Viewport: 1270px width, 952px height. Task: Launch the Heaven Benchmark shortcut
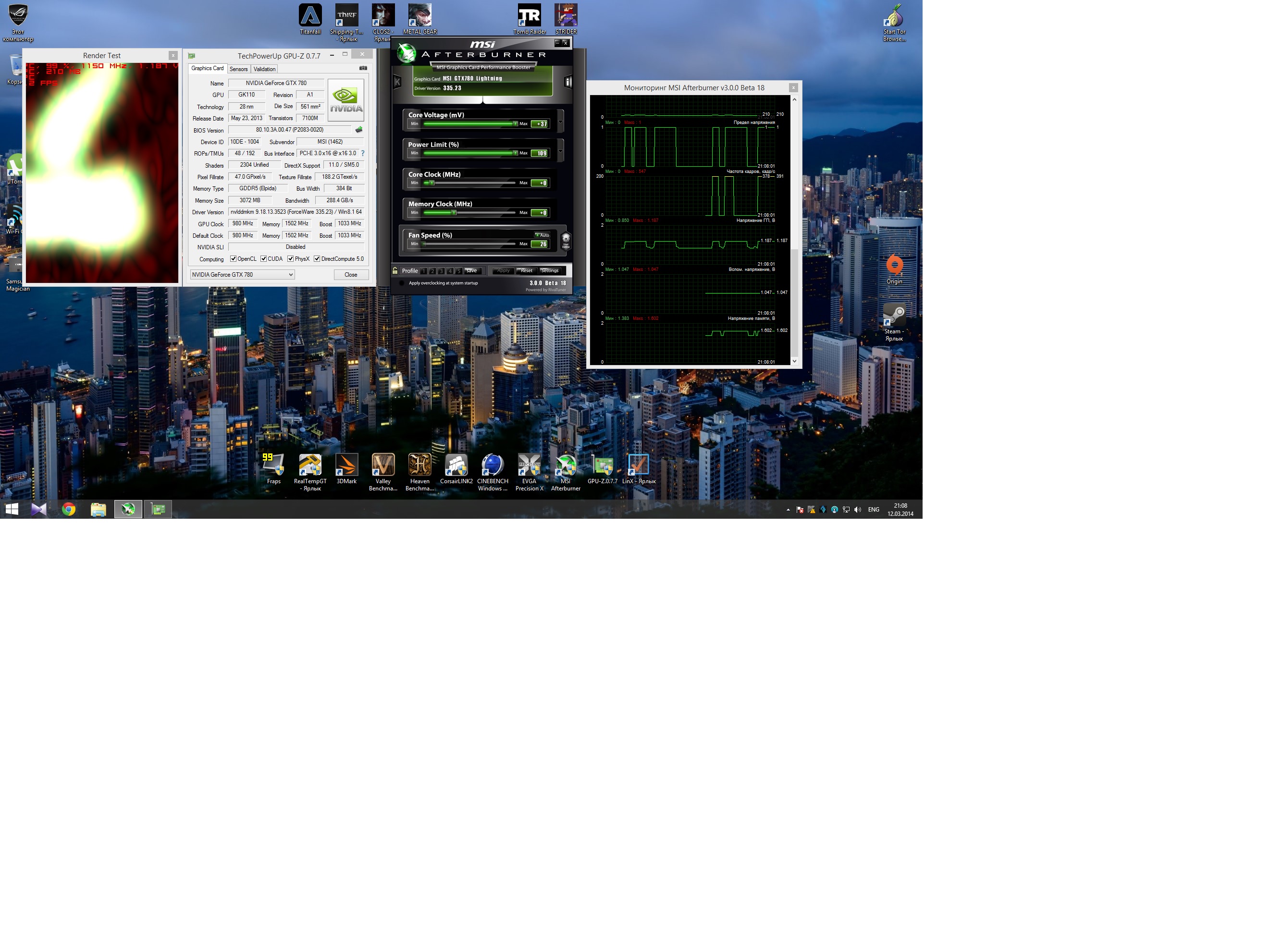click(419, 472)
